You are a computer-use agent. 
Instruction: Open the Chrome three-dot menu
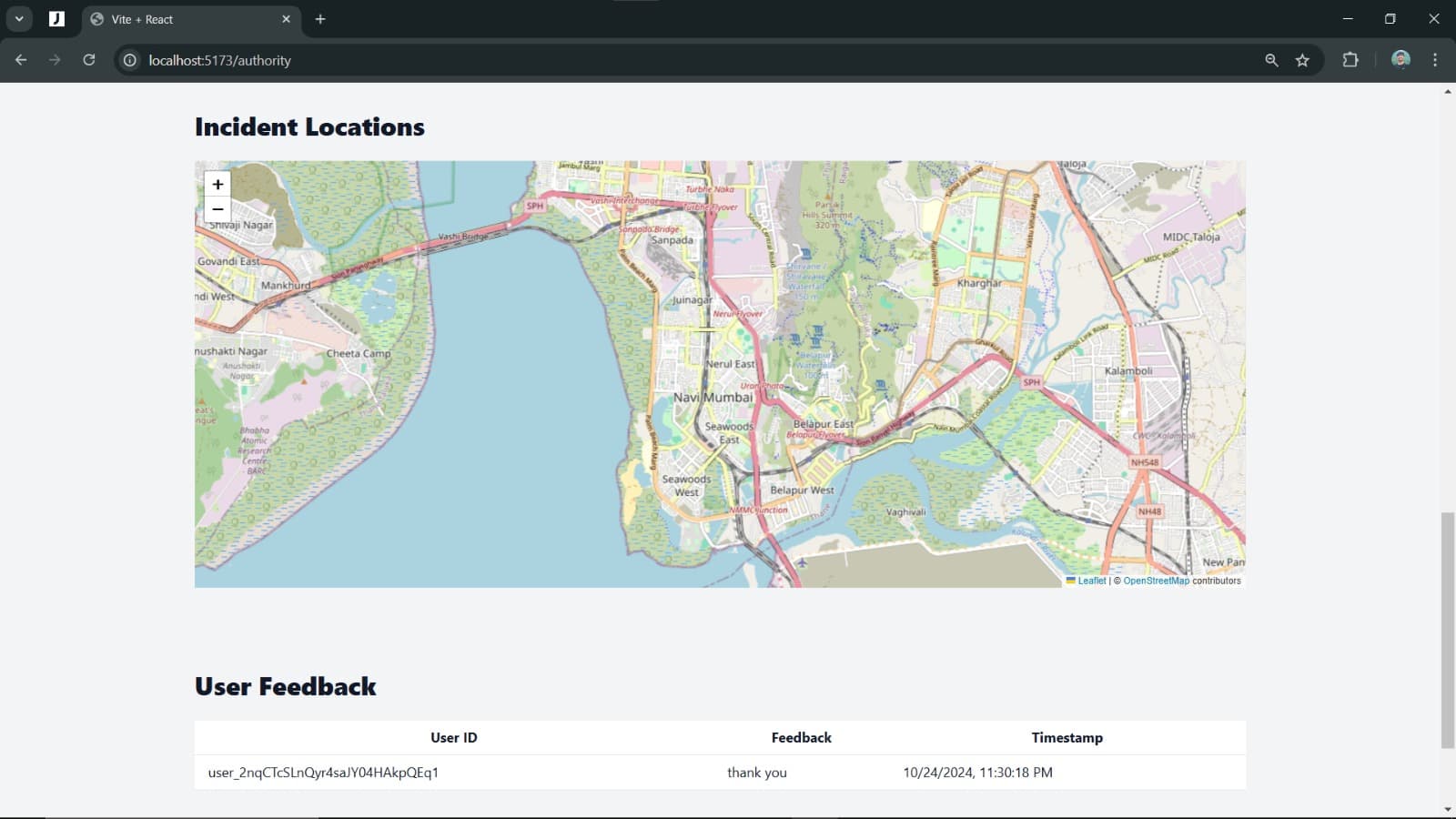(1435, 60)
